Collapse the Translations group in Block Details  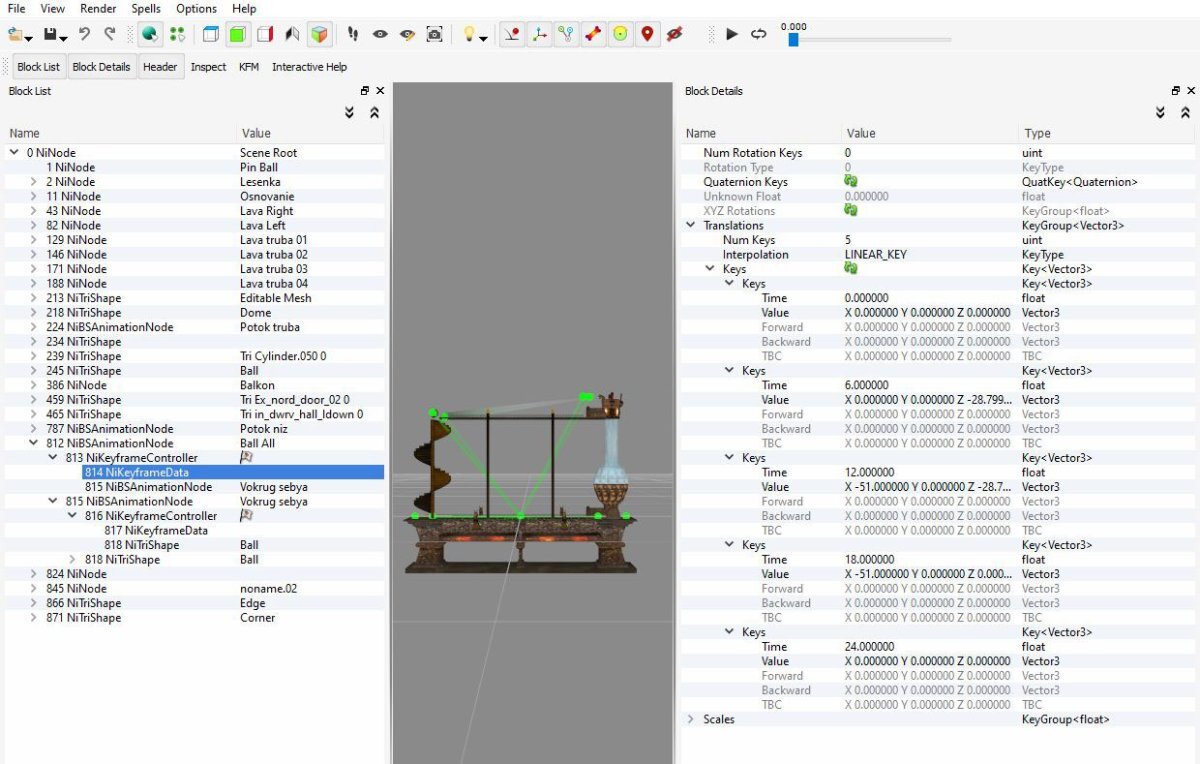(x=691, y=226)
